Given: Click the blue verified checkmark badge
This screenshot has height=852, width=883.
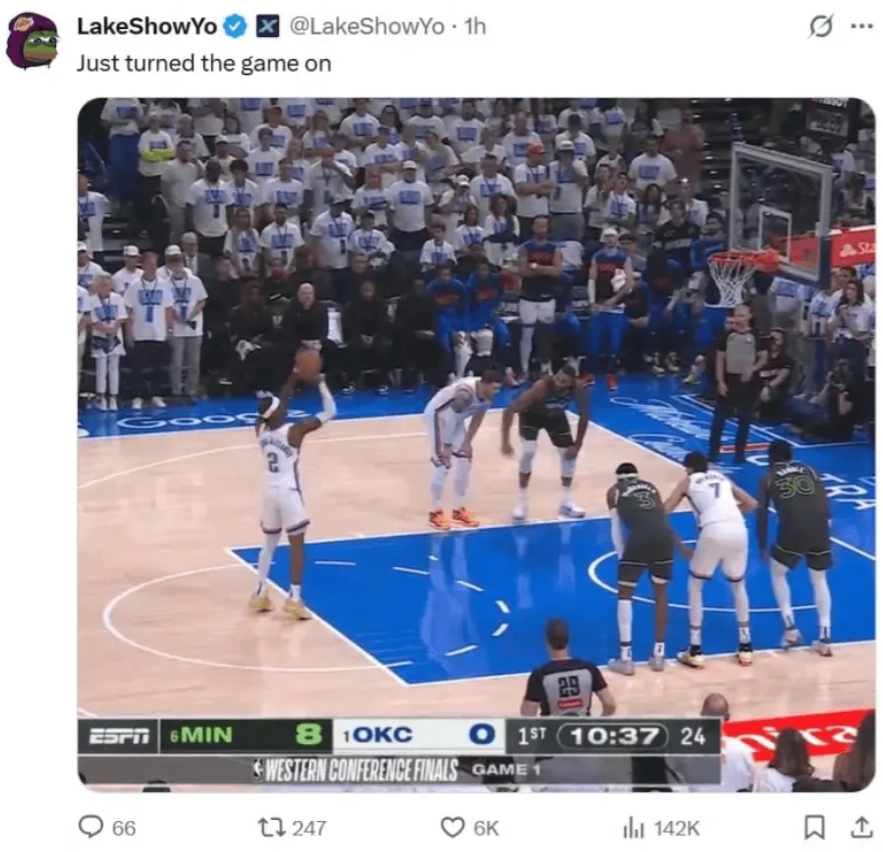Looking at the screenshot, I should pyautogui.click(x=235, y=26).
